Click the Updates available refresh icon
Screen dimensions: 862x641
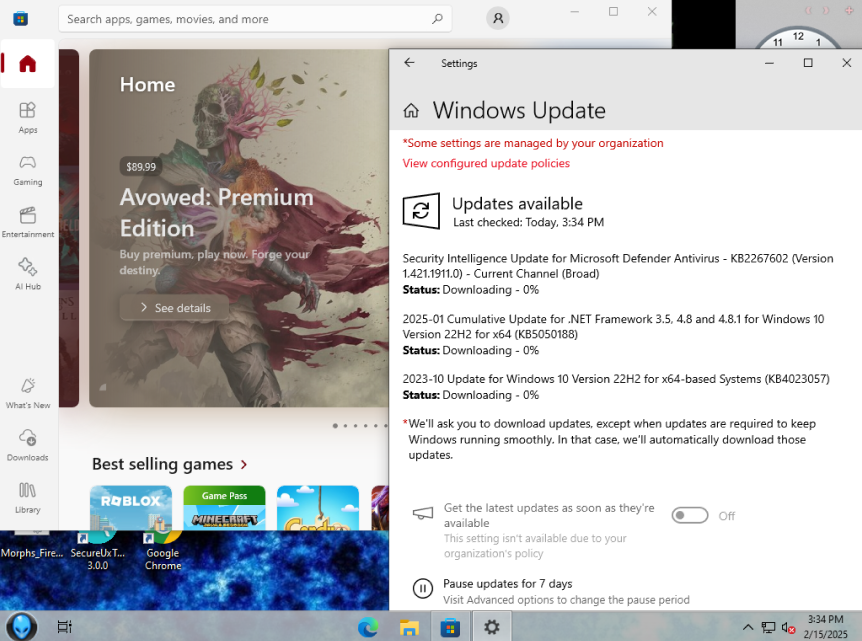421,211
